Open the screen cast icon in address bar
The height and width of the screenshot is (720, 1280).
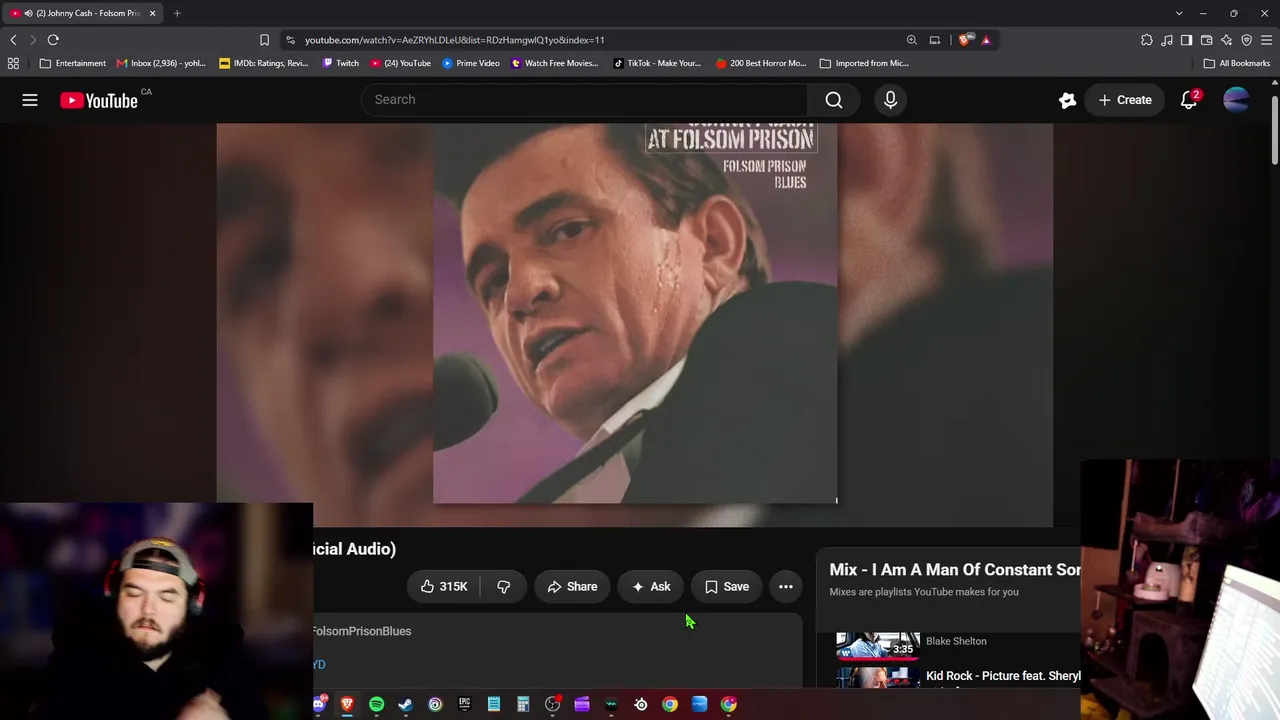pyautogui.click(x=935, y=40)
